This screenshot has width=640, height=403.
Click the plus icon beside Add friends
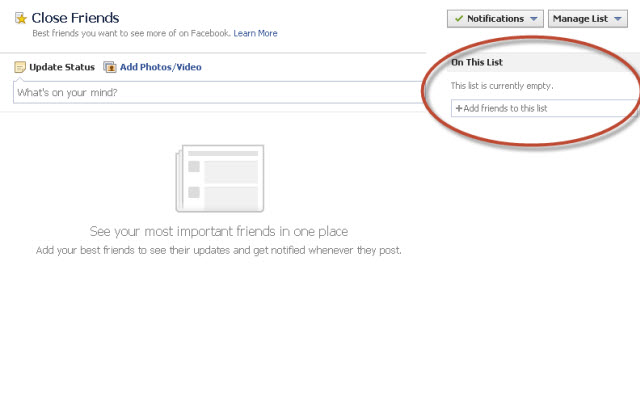coord(459,108)
